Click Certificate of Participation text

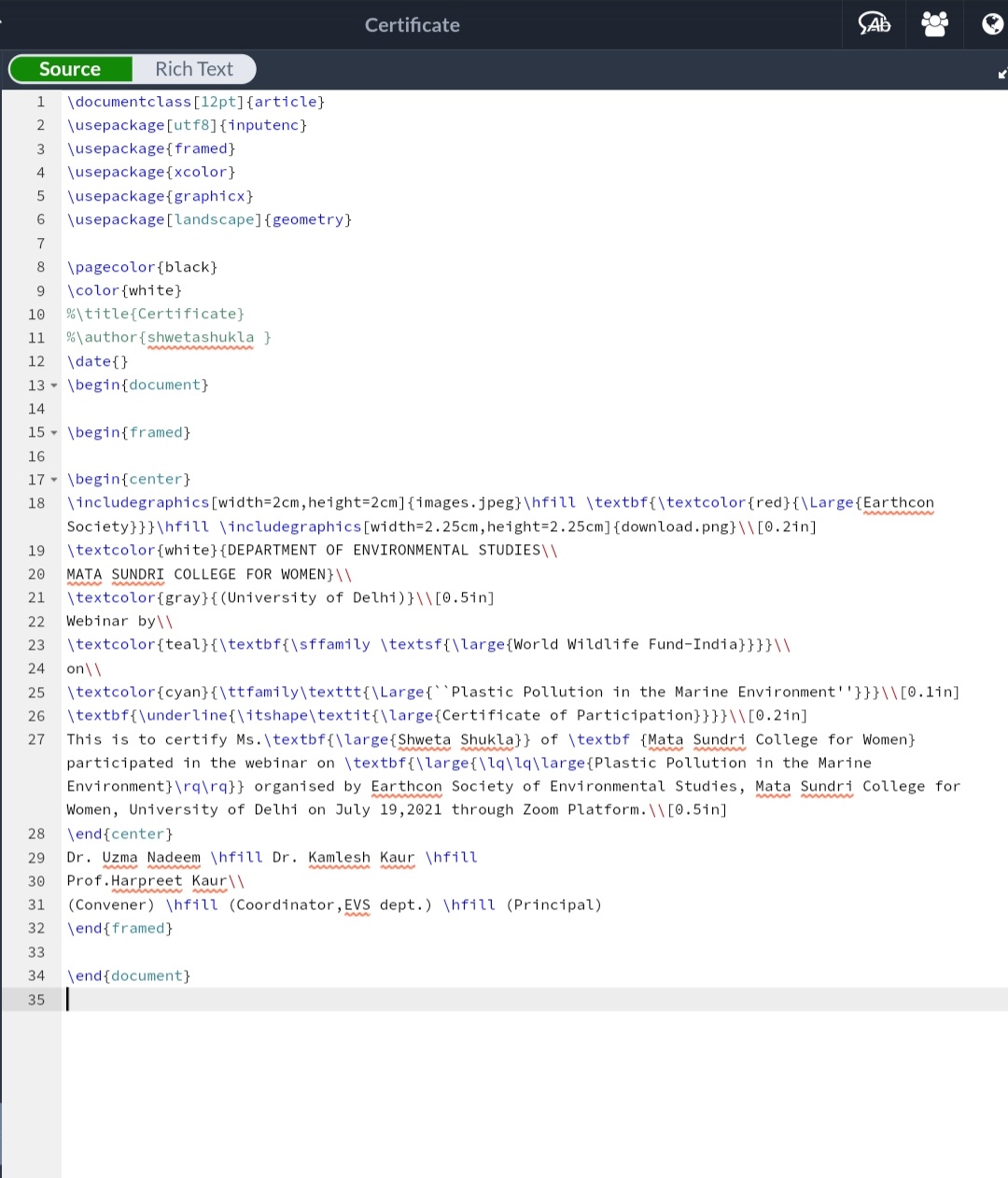(x=567, y=715)
